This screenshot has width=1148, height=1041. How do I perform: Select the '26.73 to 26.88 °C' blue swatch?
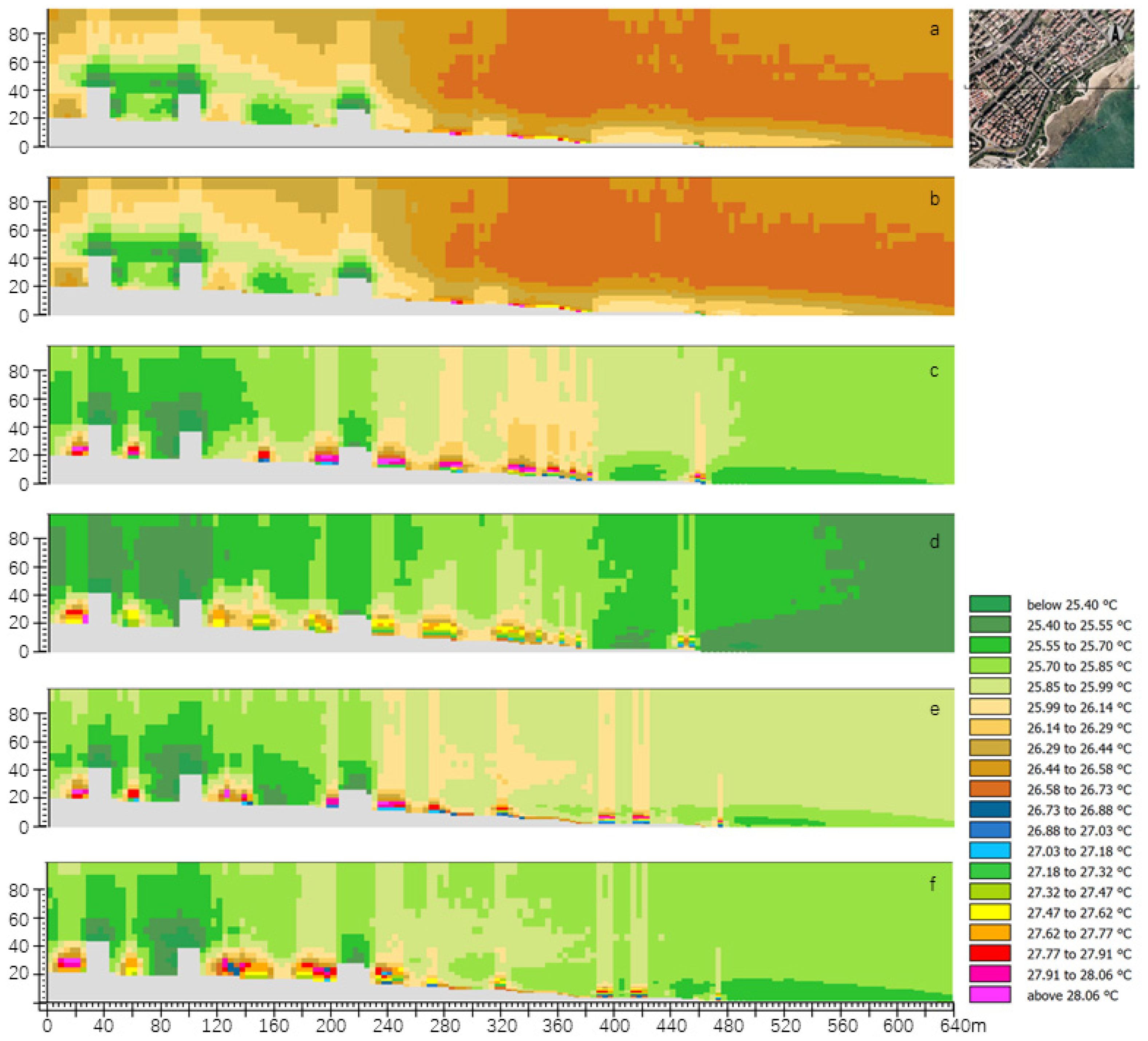click(990, 809)
